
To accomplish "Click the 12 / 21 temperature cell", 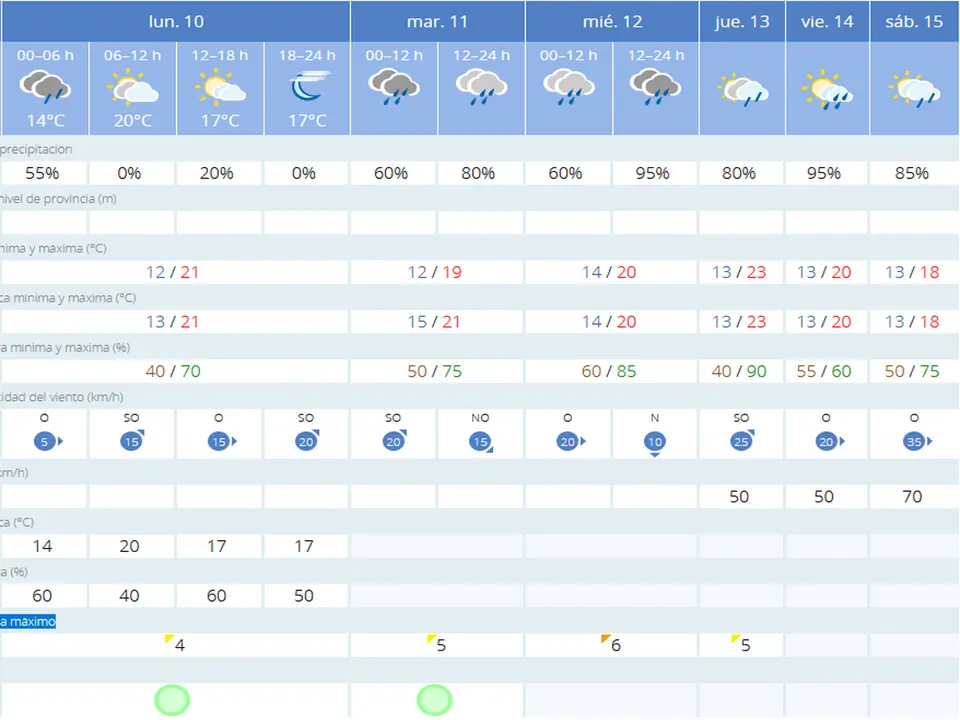I will (x=174, y=272).
